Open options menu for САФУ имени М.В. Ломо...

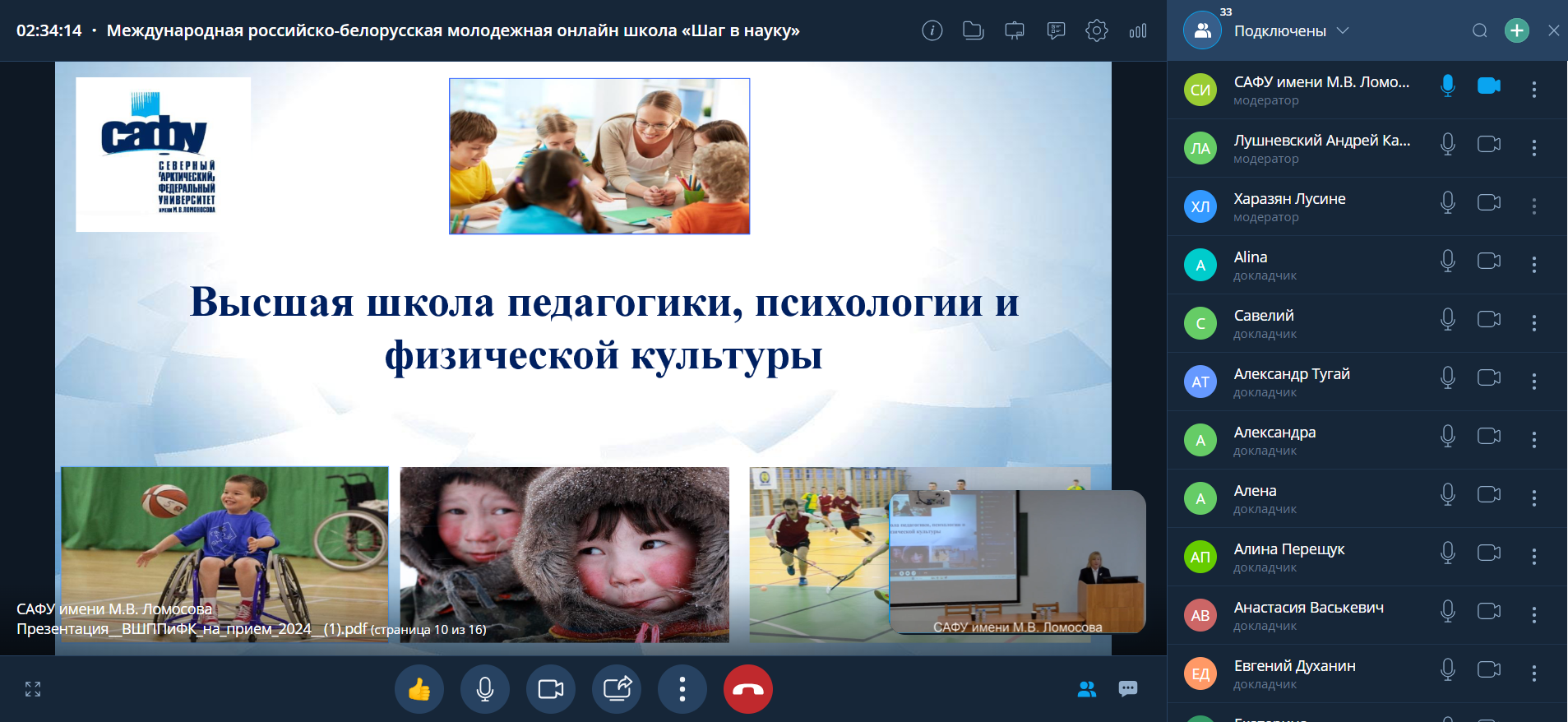click(1534, 90)
